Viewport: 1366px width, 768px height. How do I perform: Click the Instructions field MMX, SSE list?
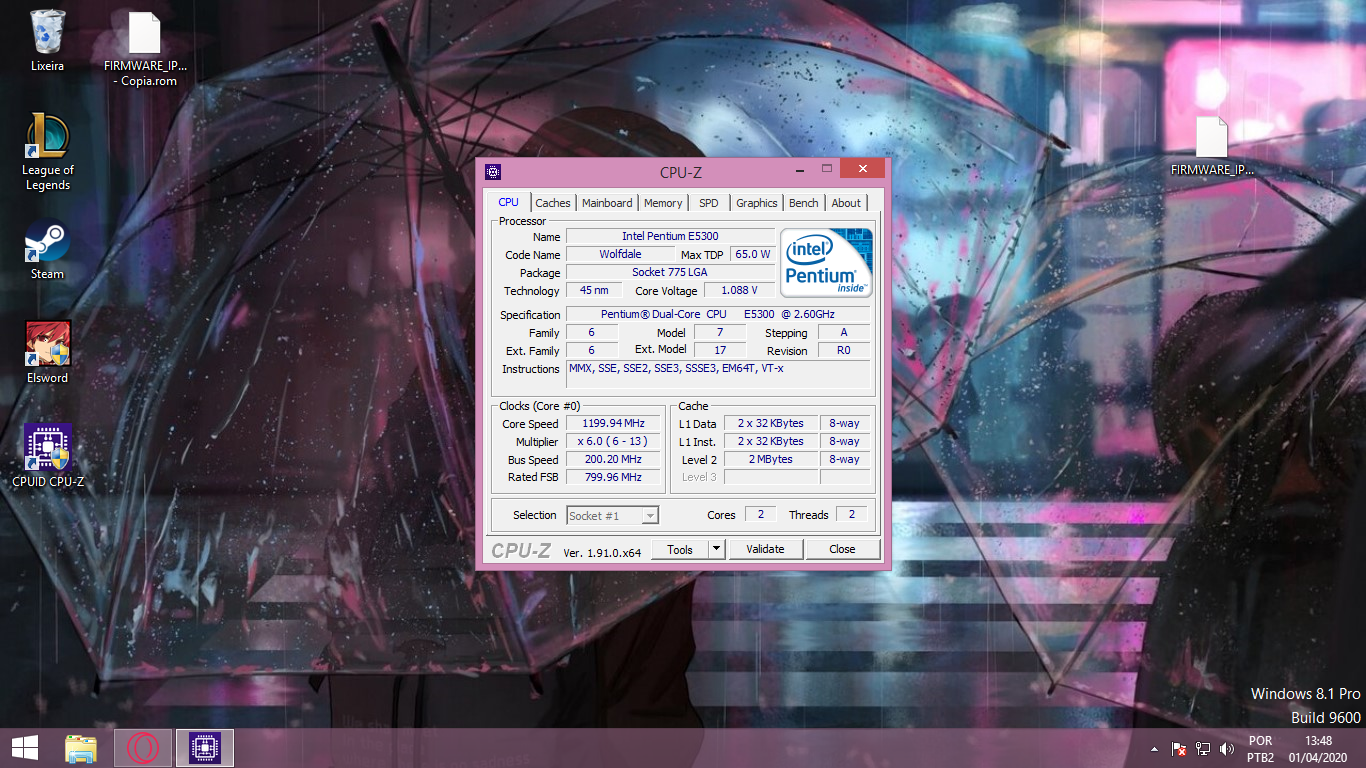coord(718,375)
